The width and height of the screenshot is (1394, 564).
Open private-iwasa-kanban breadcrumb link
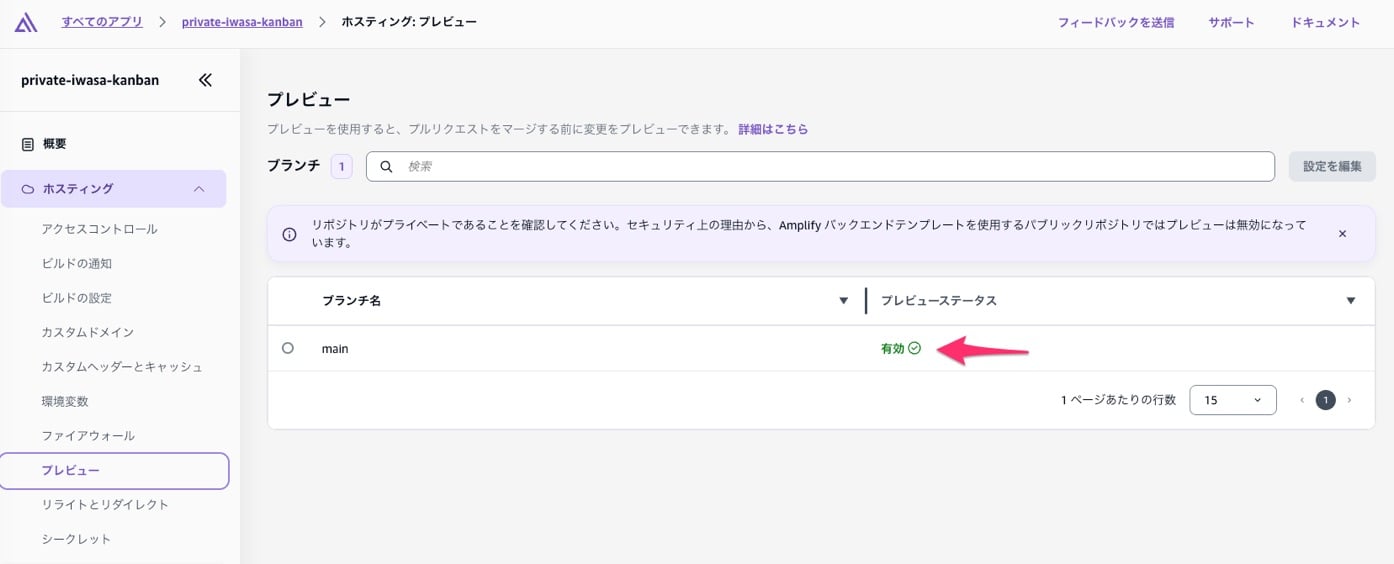click(x=242, y=22)
